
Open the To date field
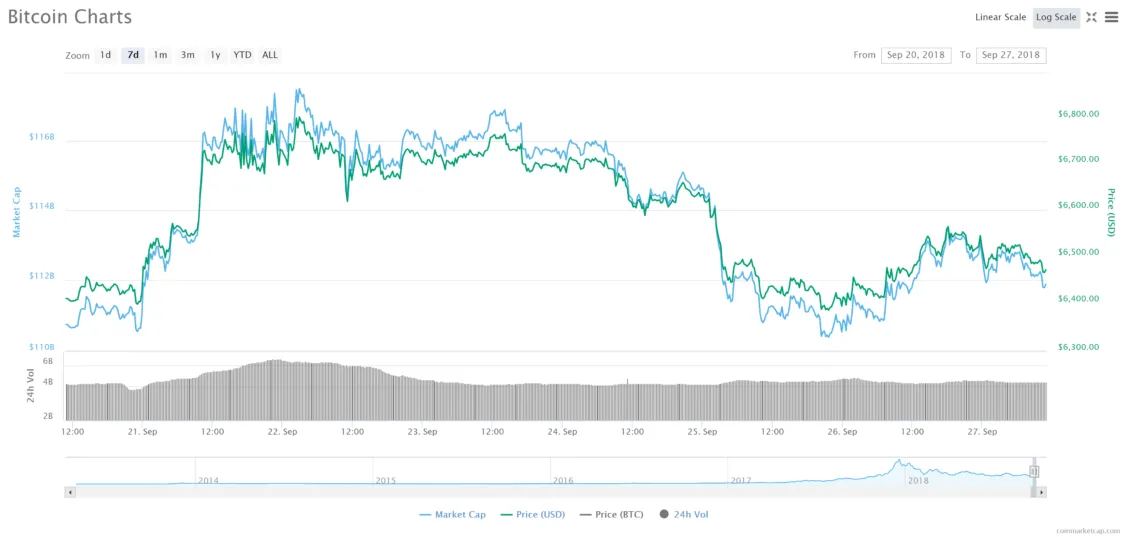[1011, 55]
